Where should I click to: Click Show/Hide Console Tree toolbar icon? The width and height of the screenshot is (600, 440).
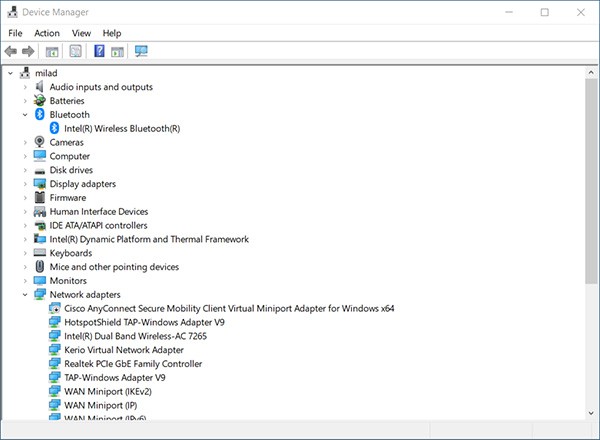(x=52, y=51)
